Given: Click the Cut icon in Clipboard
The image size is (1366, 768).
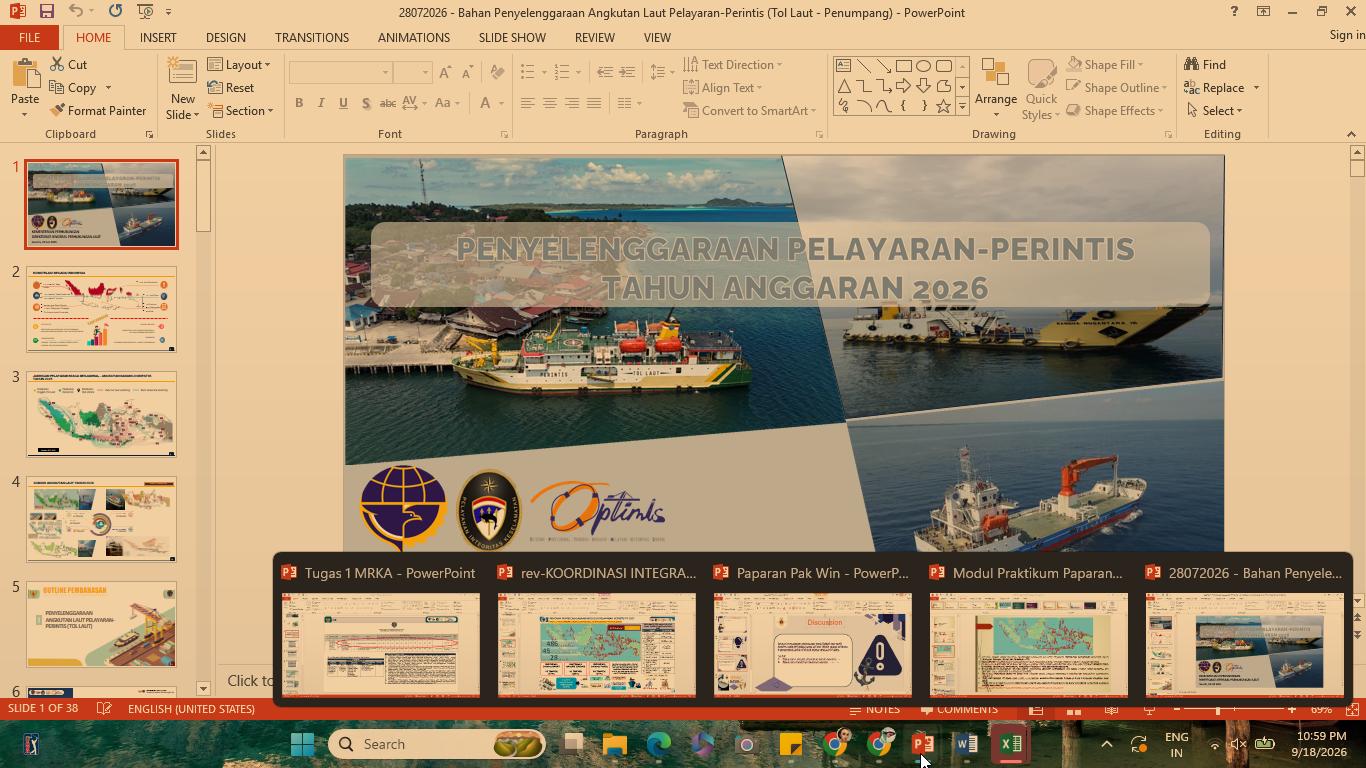Looking at the screenshot, I should [67, 64].
